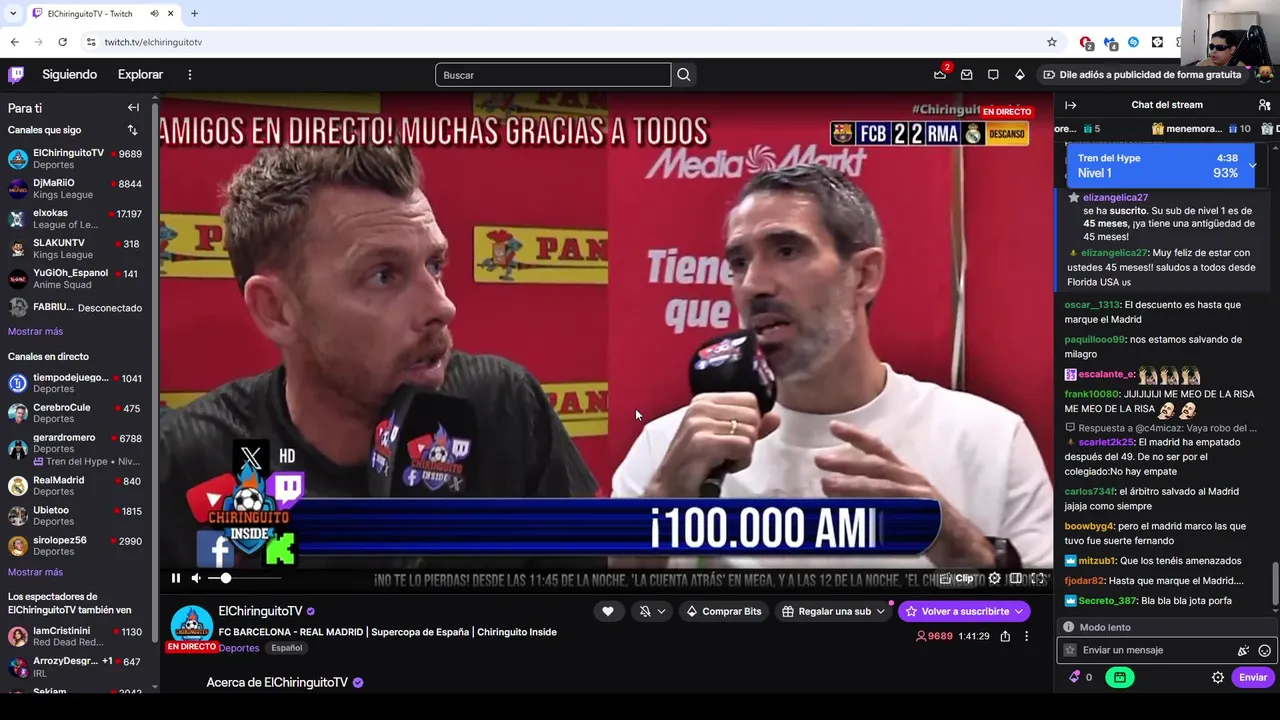
Task: Create a Clip of the stream
Action: coord(957,578)
